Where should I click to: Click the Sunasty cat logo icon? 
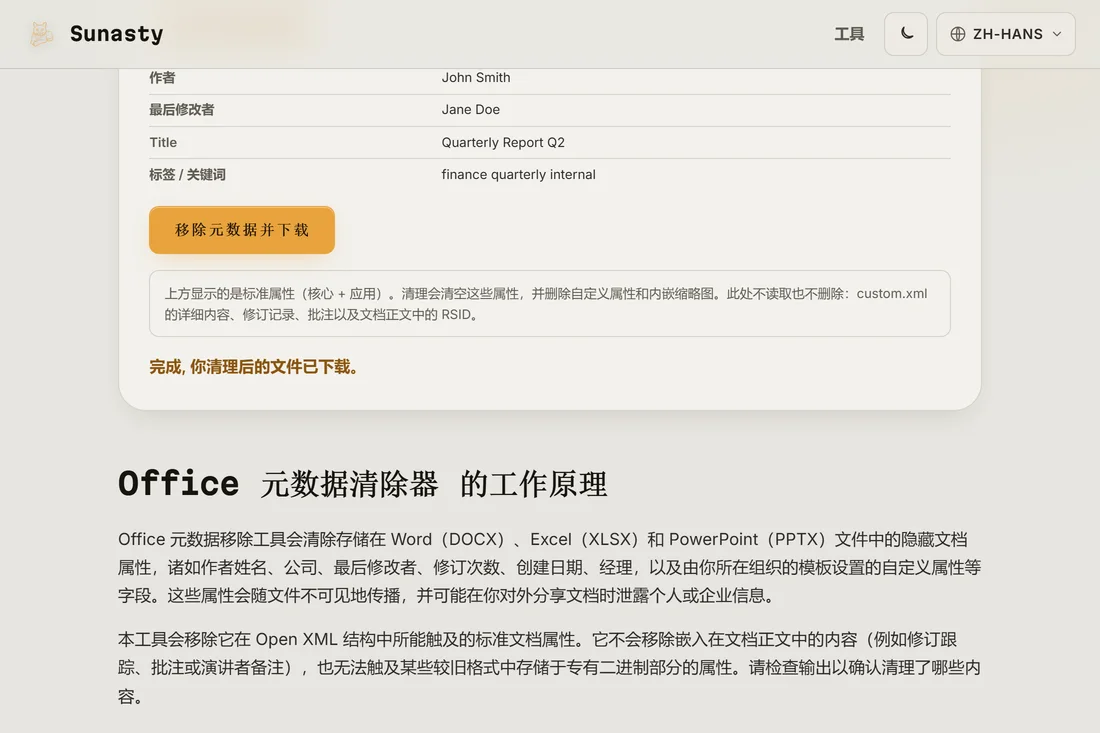click(x=41, y=34)
